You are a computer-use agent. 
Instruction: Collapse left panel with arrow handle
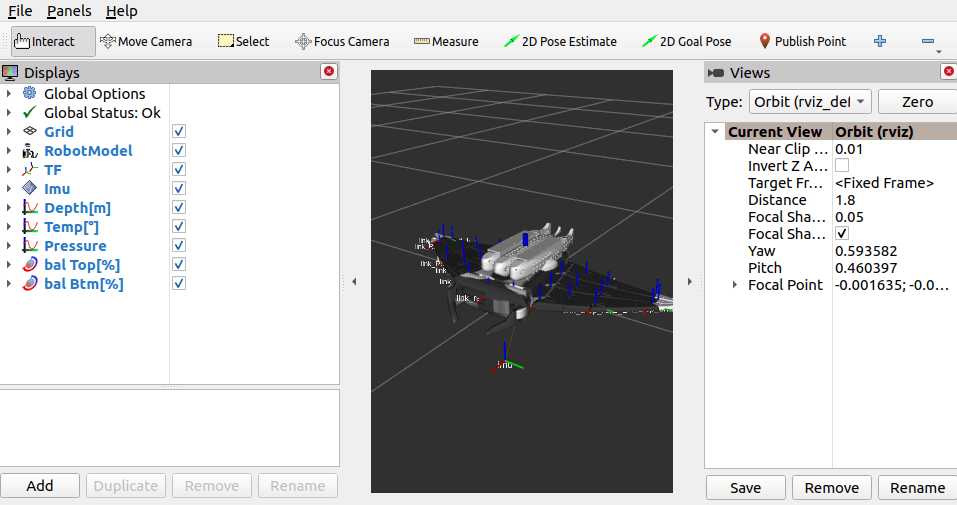pyautogui.click(x=354, y=282)
